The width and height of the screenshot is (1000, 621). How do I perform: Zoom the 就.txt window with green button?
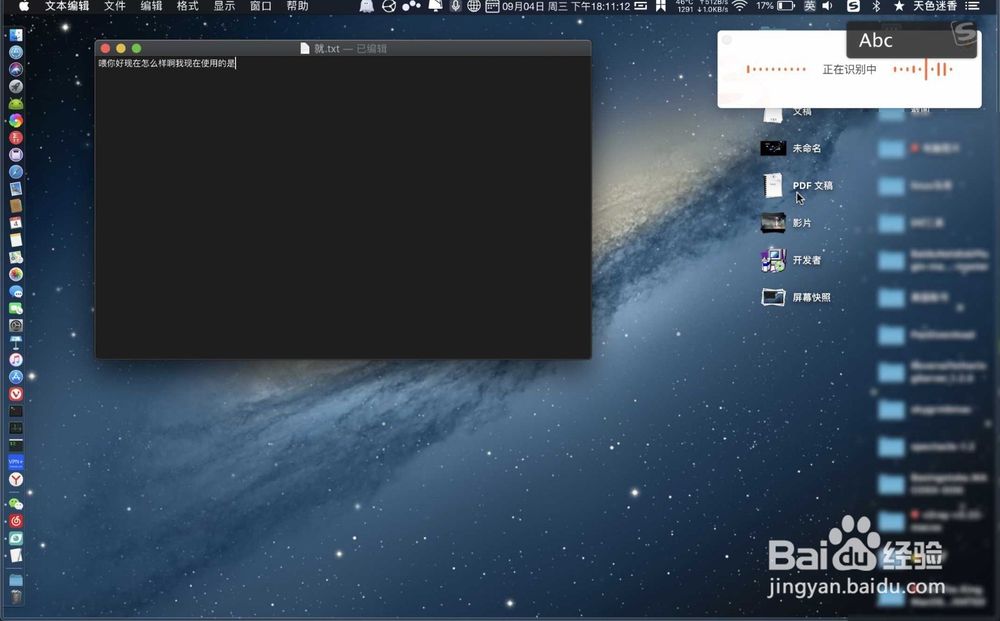point(136,48)
